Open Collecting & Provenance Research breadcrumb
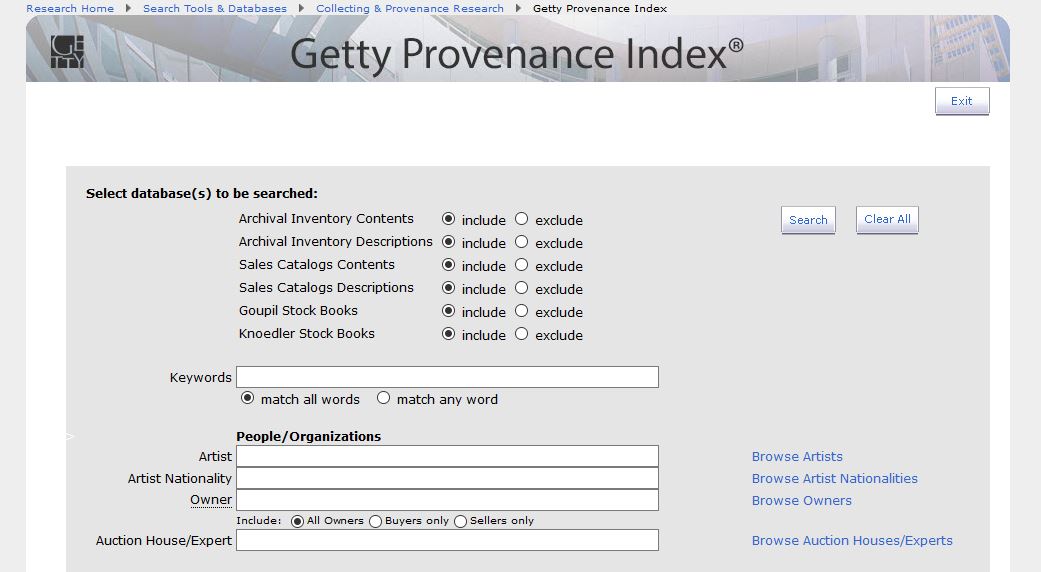 410,8
